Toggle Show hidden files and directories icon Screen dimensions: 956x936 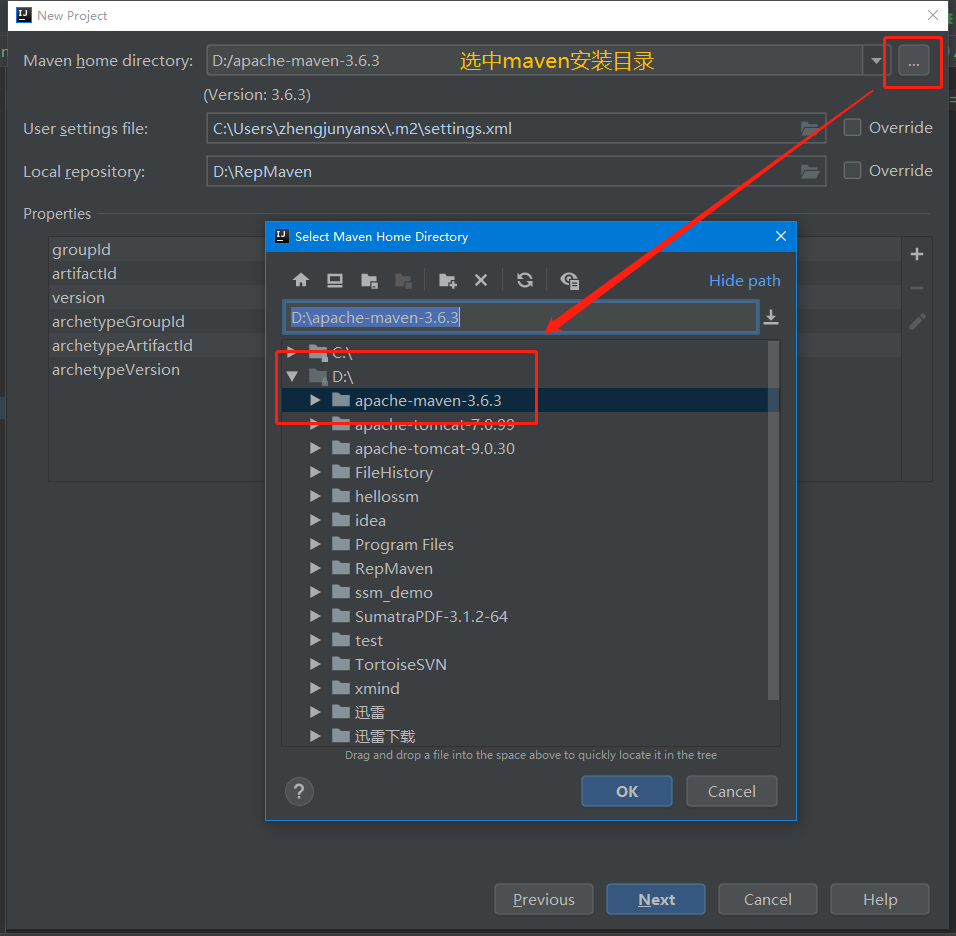click(569, 280)
